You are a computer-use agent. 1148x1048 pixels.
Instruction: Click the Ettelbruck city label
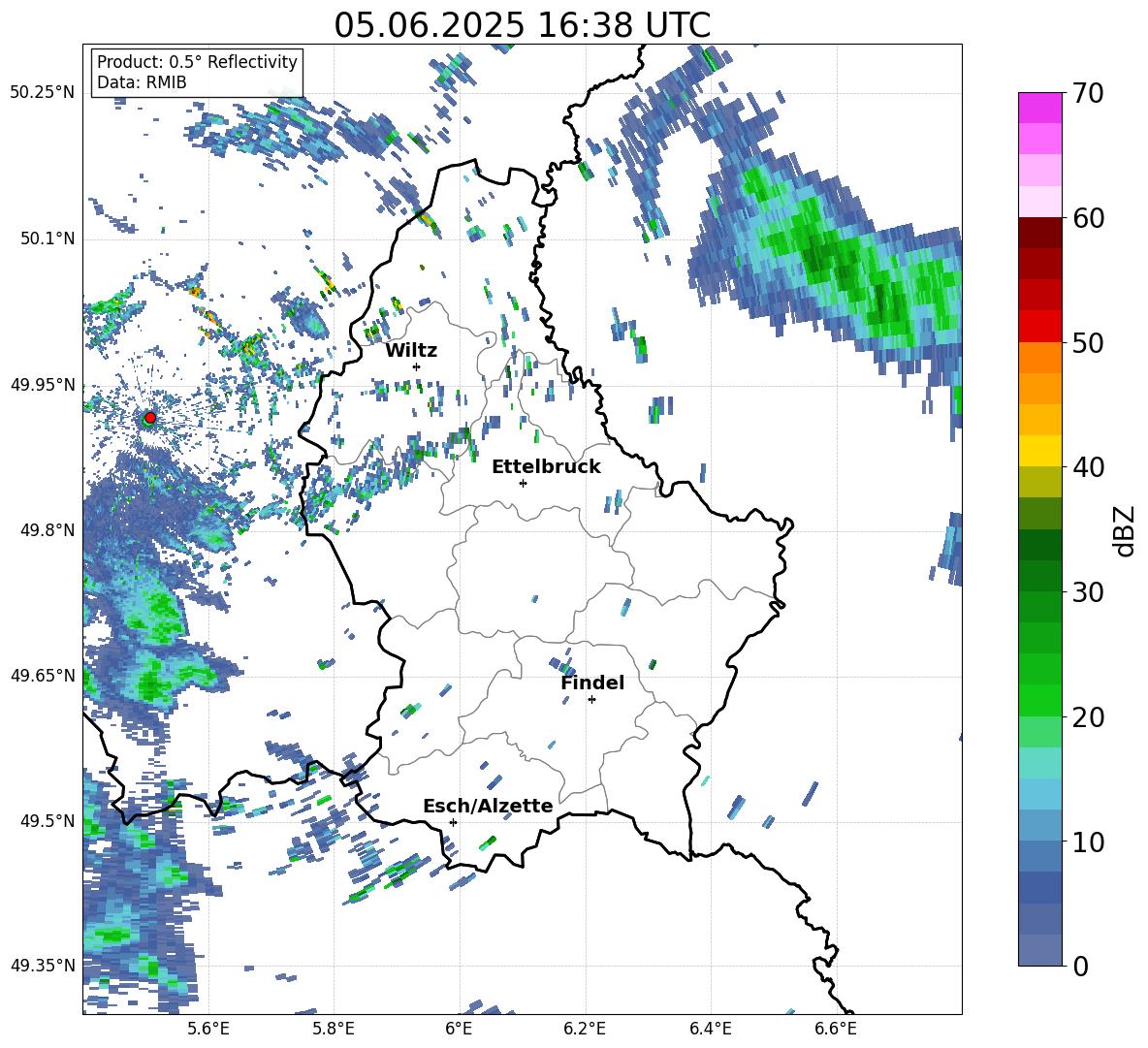pyautogui.click(x=546, y=467)
